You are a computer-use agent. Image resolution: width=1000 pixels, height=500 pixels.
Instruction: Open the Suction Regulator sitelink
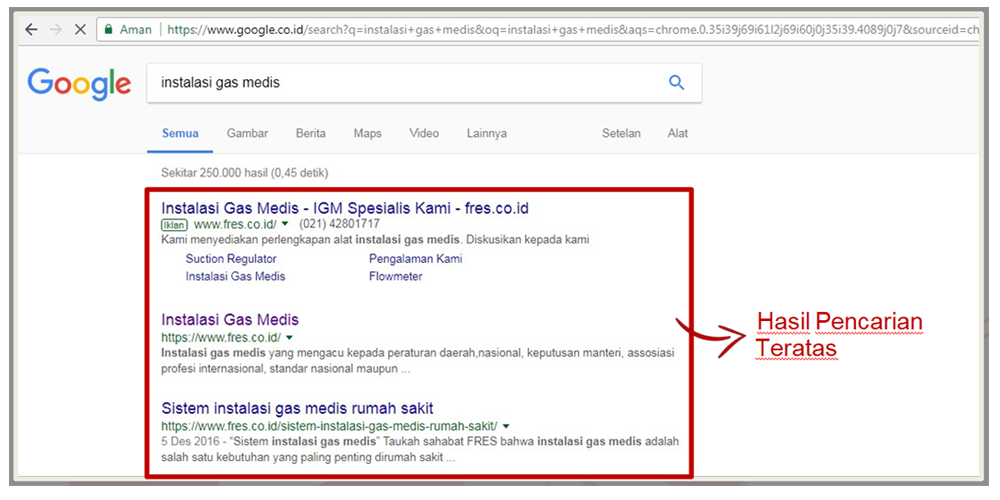point(231,259)
